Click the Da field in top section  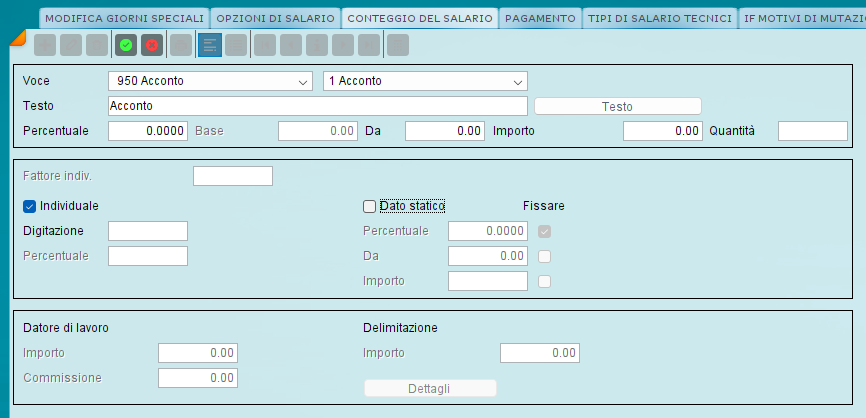coord(445,131)
